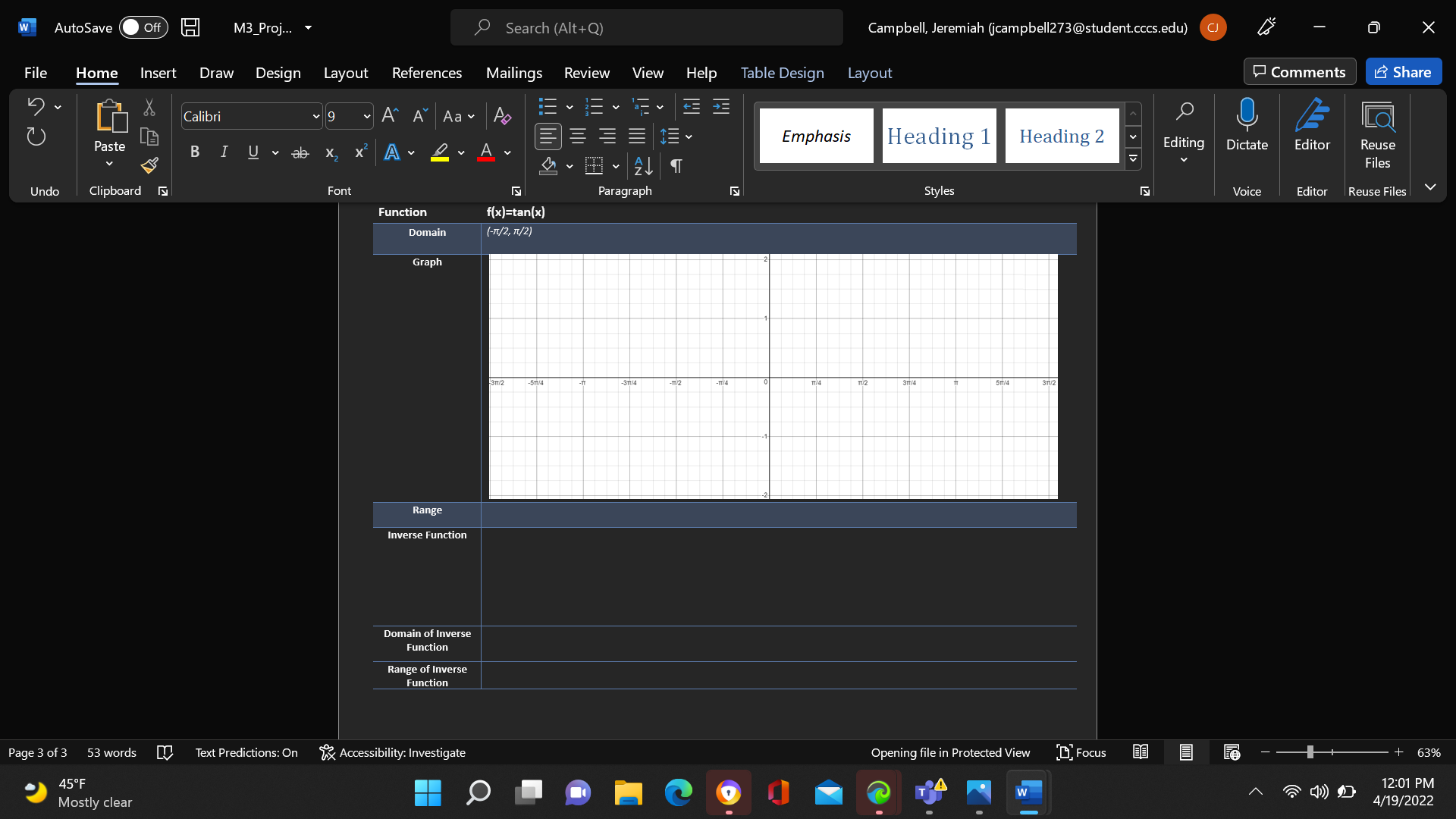The height and width of the screenshot is (819, 1456).
Task: Click the Save disk icon
Action: click(x=190, y=27)
